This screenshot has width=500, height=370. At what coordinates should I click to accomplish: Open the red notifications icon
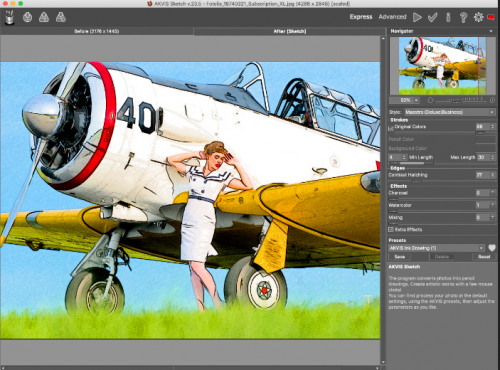pyautogui.click(x=491, y=17)
